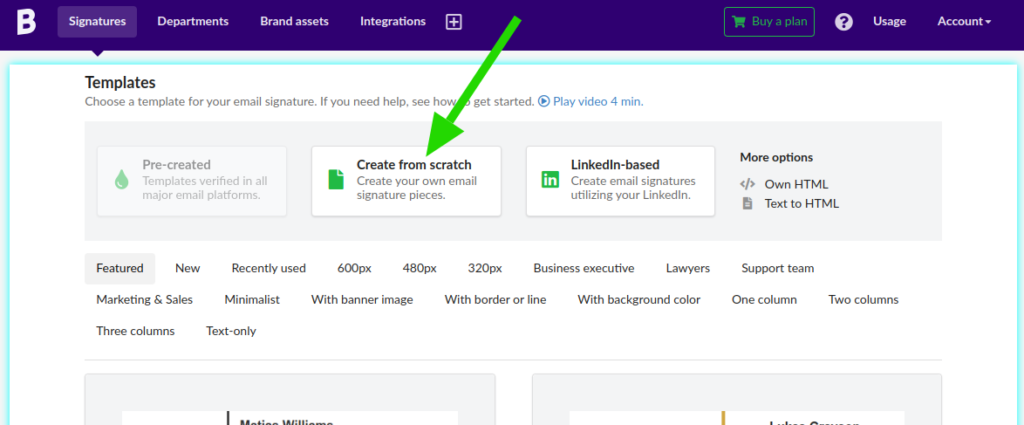Pick the With background color filter

(x=639, y=299)
